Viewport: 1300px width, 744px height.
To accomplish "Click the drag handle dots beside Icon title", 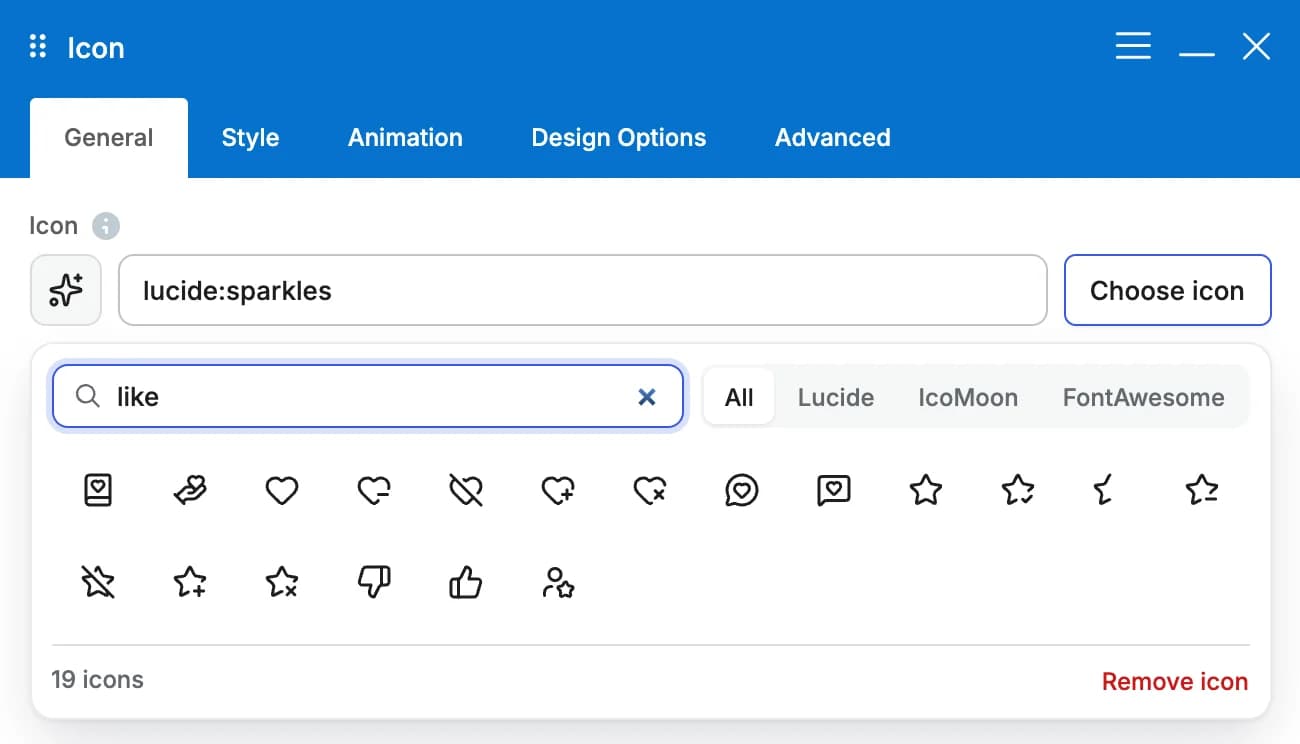I will pyautogui.click(x=38, y=46).
